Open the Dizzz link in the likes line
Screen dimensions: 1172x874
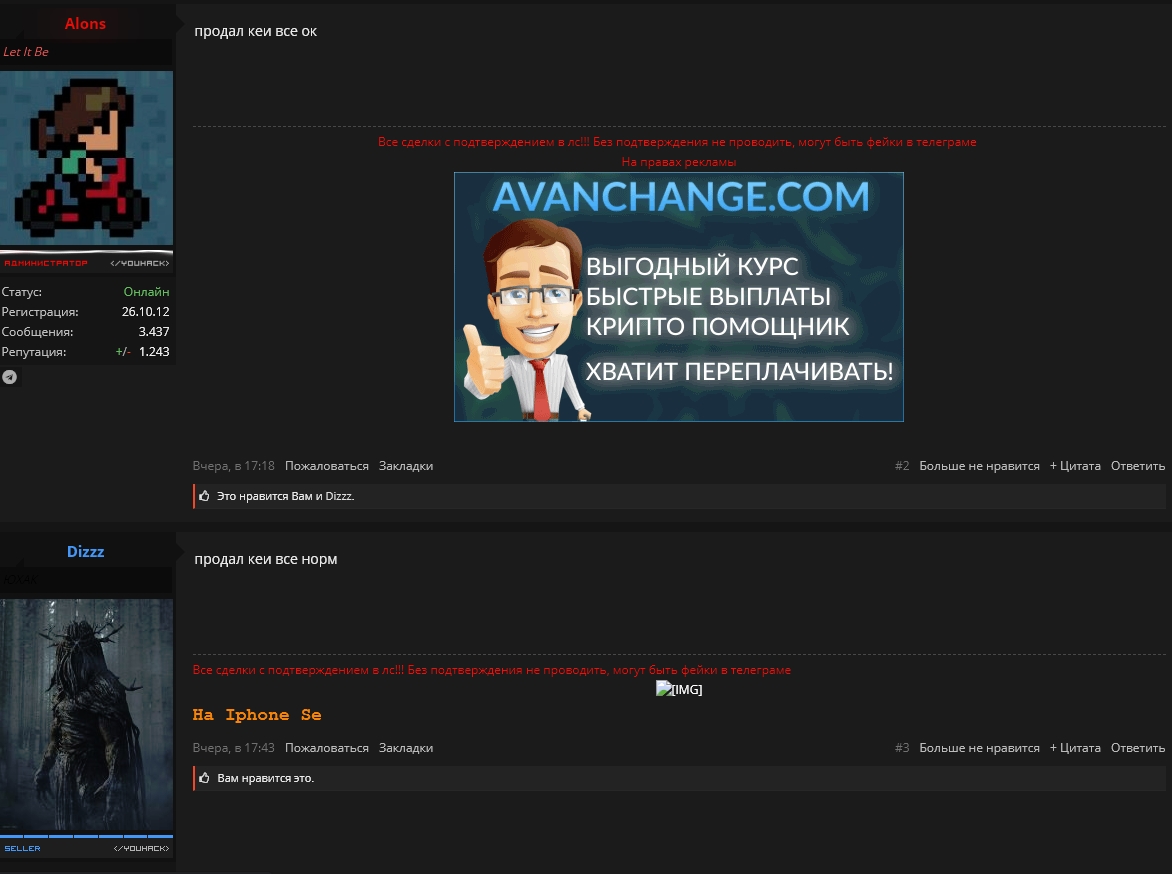coord(338,496)
